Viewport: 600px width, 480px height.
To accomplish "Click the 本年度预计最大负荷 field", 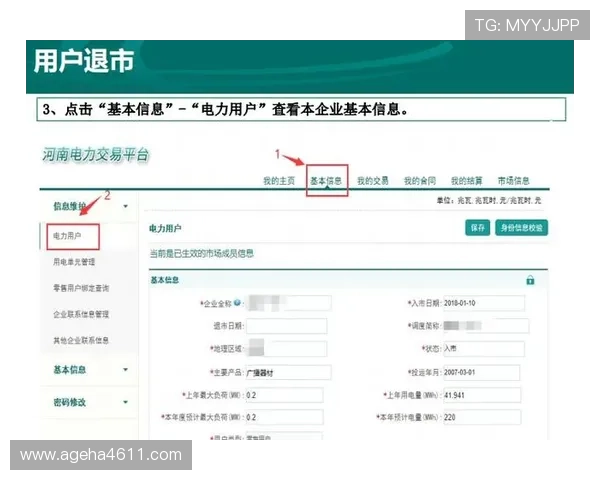I will tap(285, 417).
